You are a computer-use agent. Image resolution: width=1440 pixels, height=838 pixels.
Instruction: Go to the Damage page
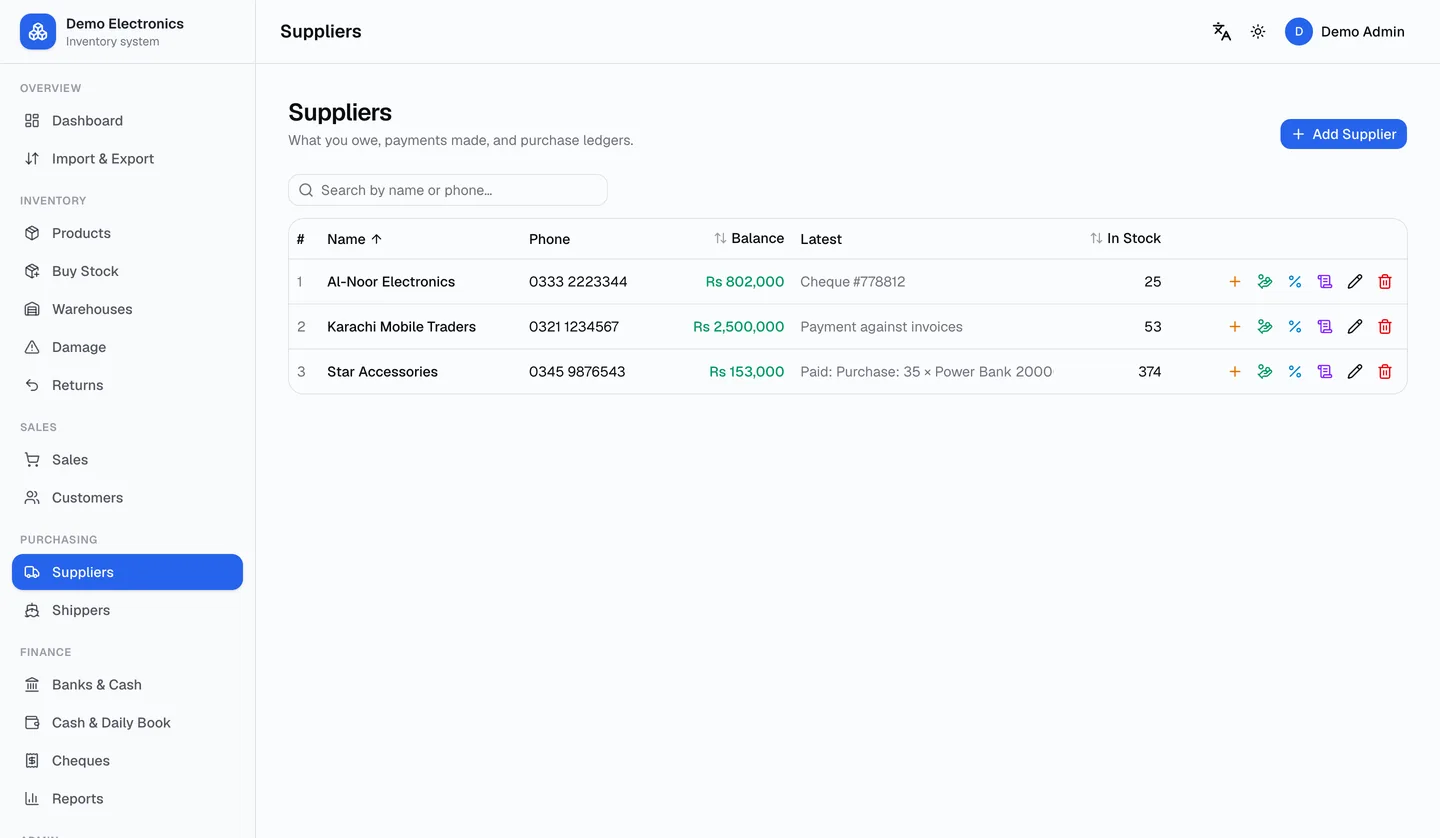127,347
